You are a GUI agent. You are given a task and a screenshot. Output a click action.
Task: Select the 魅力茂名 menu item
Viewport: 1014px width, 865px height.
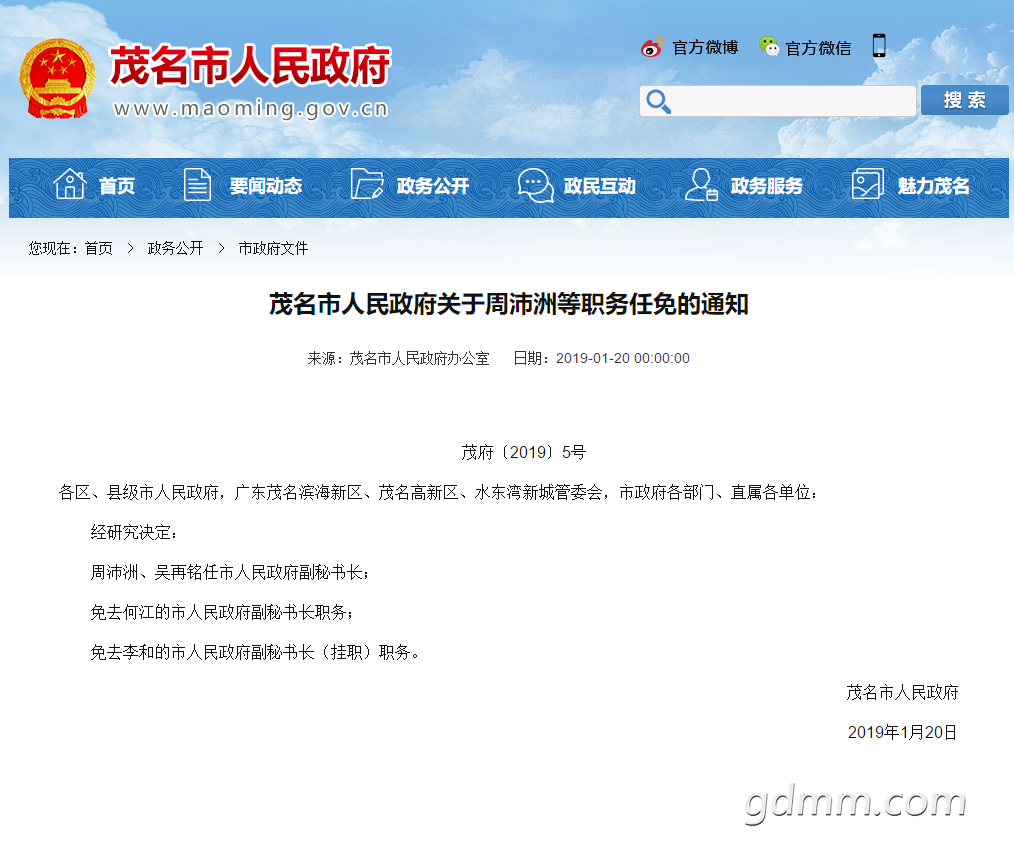click(x=933, y=186)
